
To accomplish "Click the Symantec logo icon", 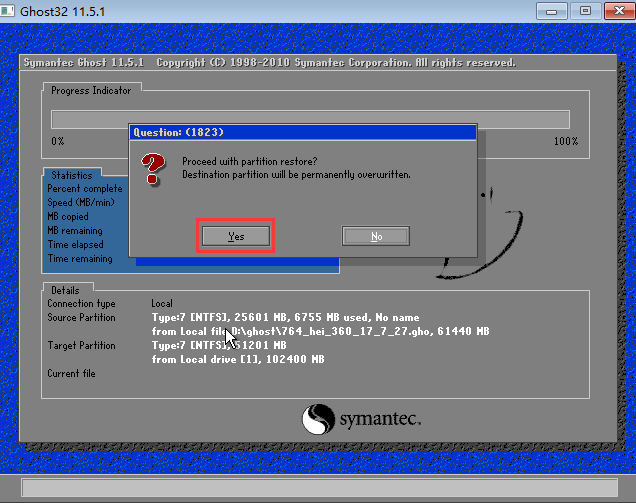I will (x=319, y=418).
